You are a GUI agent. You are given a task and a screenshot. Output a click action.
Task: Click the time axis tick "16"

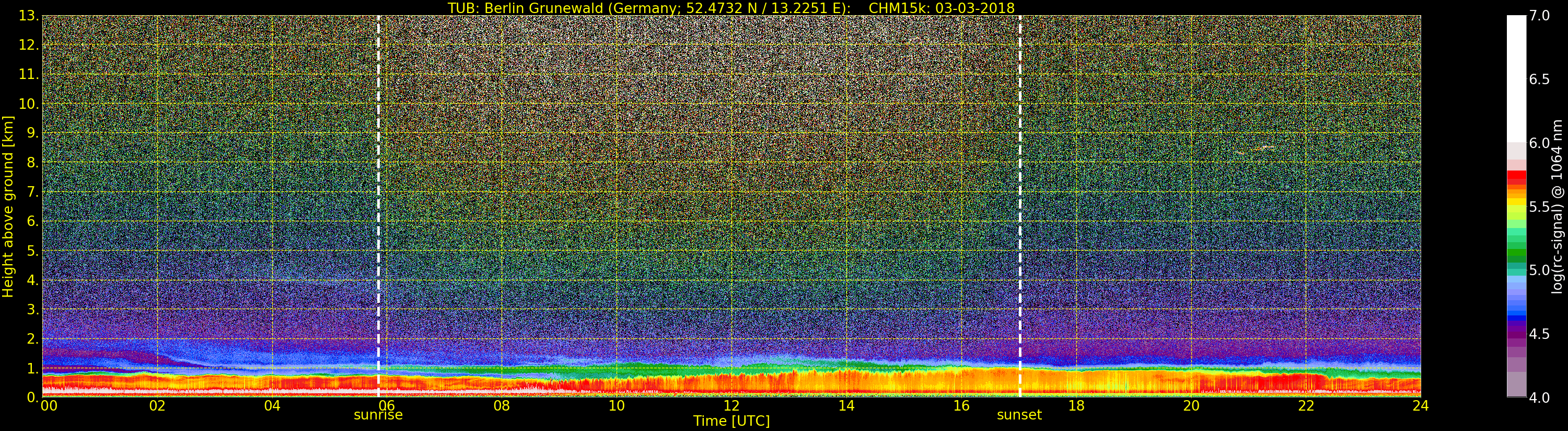pos(961,406)
